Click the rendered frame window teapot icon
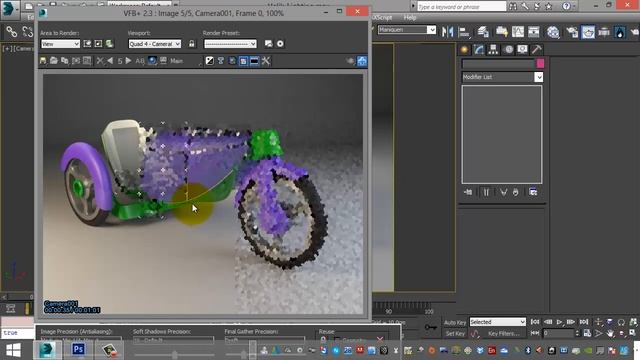640x360 pixels. pyautogui.click(x=588, y=32)
